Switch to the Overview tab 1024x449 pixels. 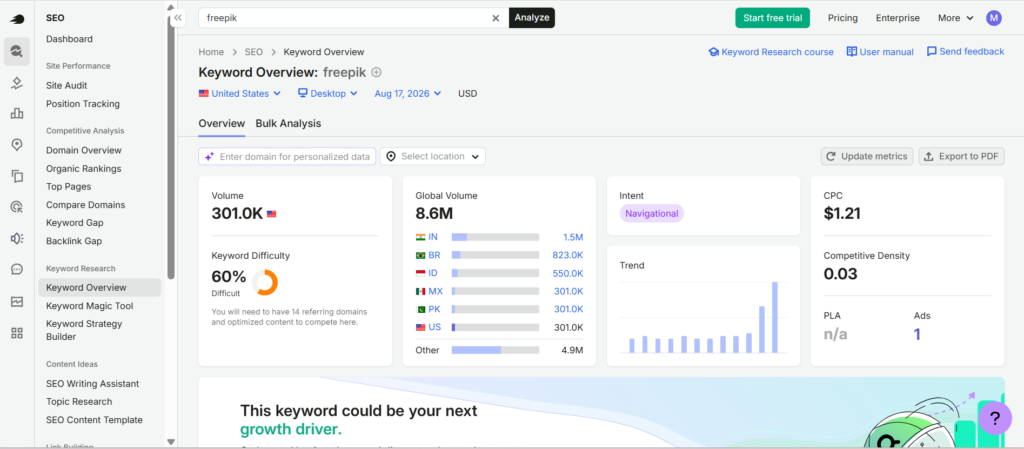coord(221,123)
